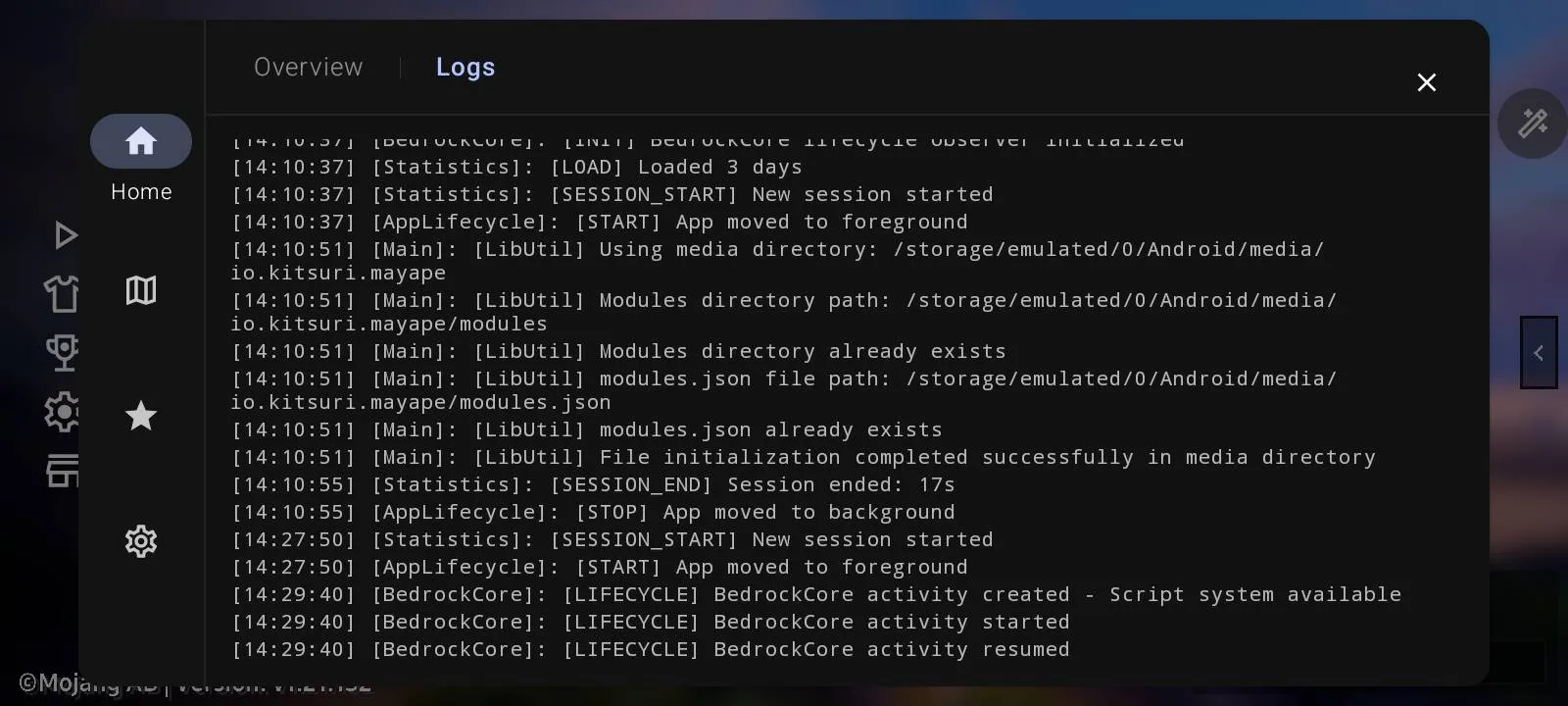Viewport: 1568px width, 706px height.
Task: Select the Logs tab
Action: (465, 67)
